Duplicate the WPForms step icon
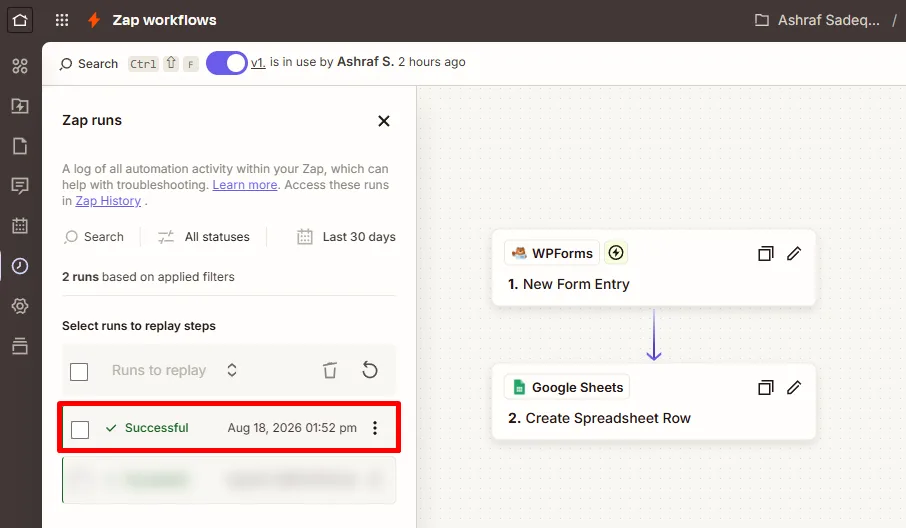Image resolution: width=906 pixels, height=528 pixels. pos(766,254)
